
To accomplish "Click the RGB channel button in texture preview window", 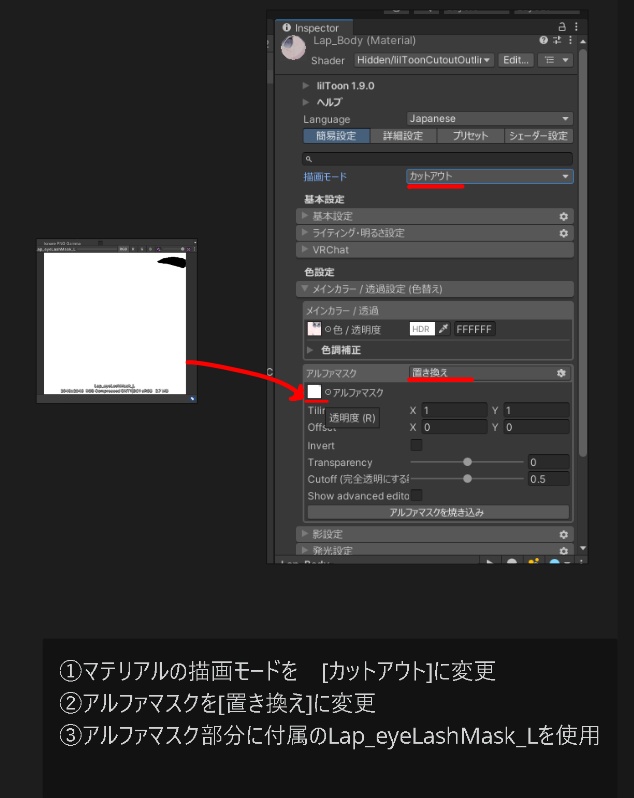I will click(x=123, y=249).
